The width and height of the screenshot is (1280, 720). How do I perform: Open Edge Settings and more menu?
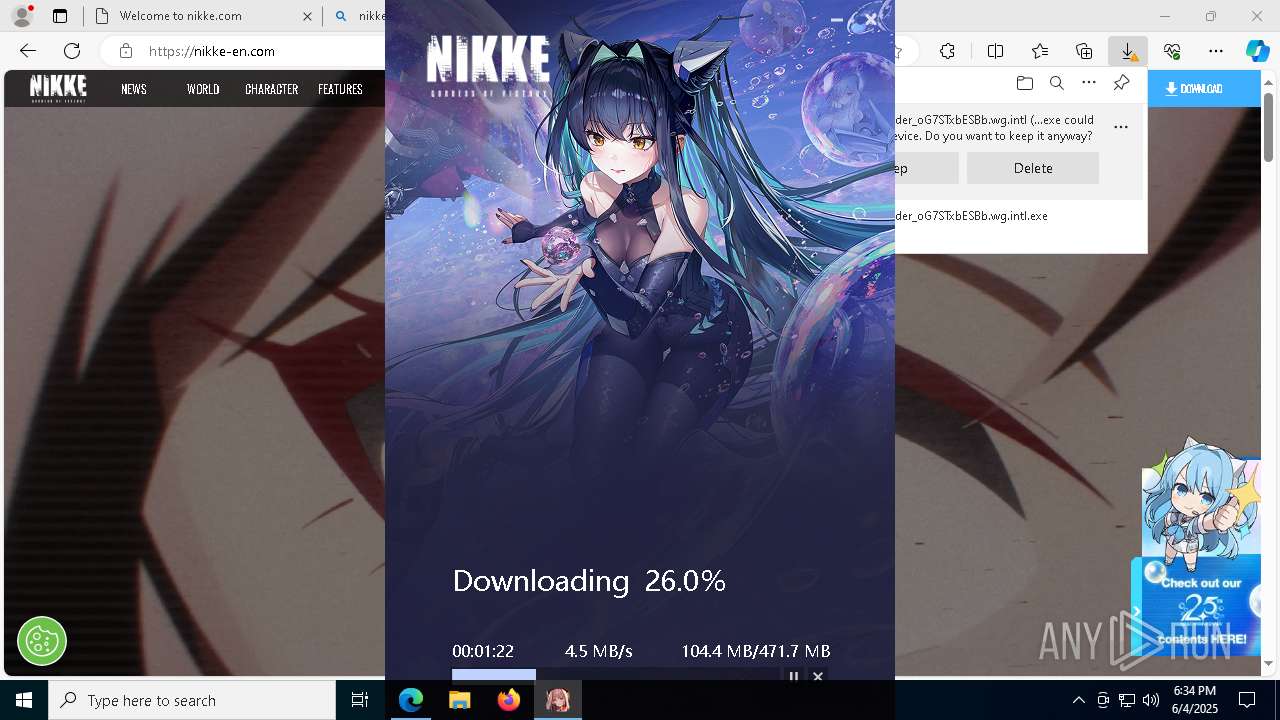(x=1216, y=51)
